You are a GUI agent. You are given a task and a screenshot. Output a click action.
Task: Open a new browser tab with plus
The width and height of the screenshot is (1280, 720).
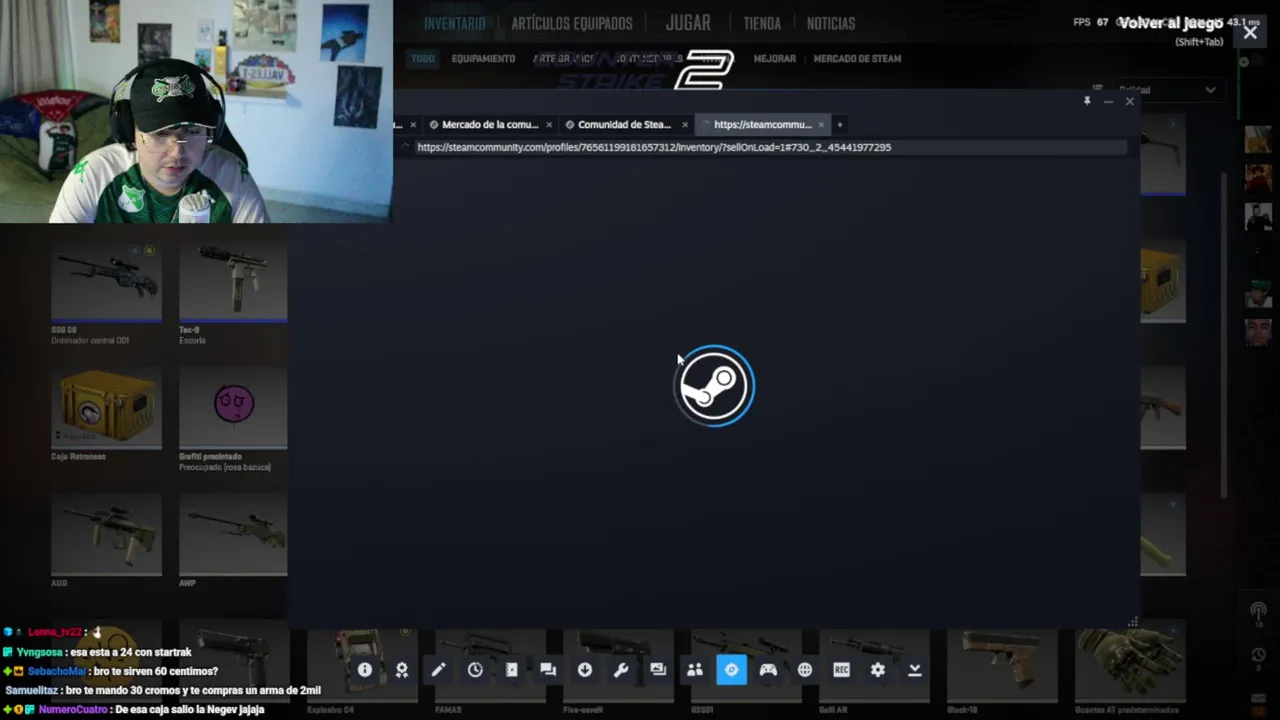[x=839, y=125]
